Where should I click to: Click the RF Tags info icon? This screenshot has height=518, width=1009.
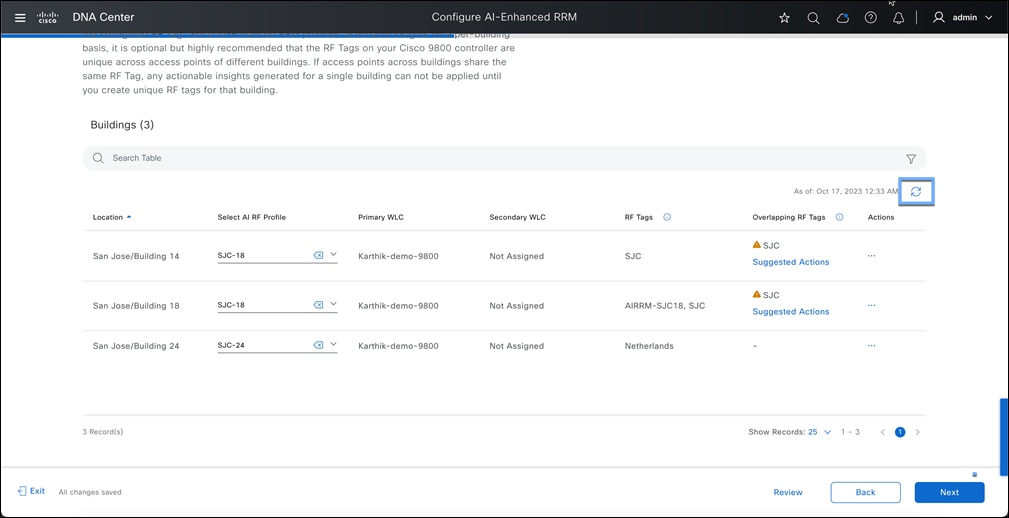point(667,217)
